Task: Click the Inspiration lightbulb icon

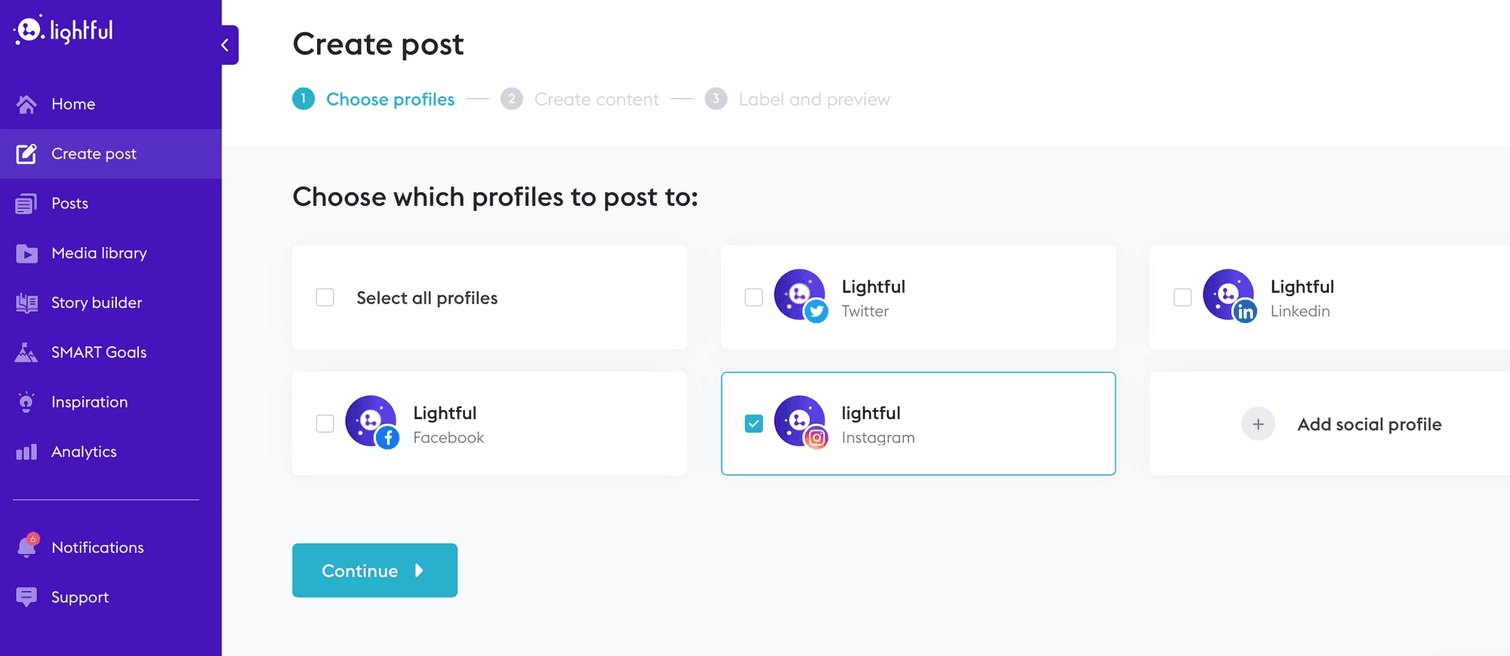Action: (27, 402)
